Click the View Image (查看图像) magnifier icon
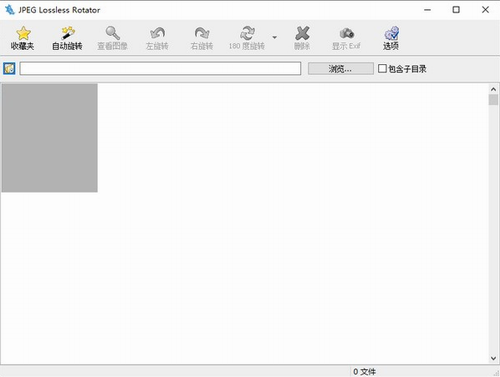500x377 pixels. [x=112, y=33]
